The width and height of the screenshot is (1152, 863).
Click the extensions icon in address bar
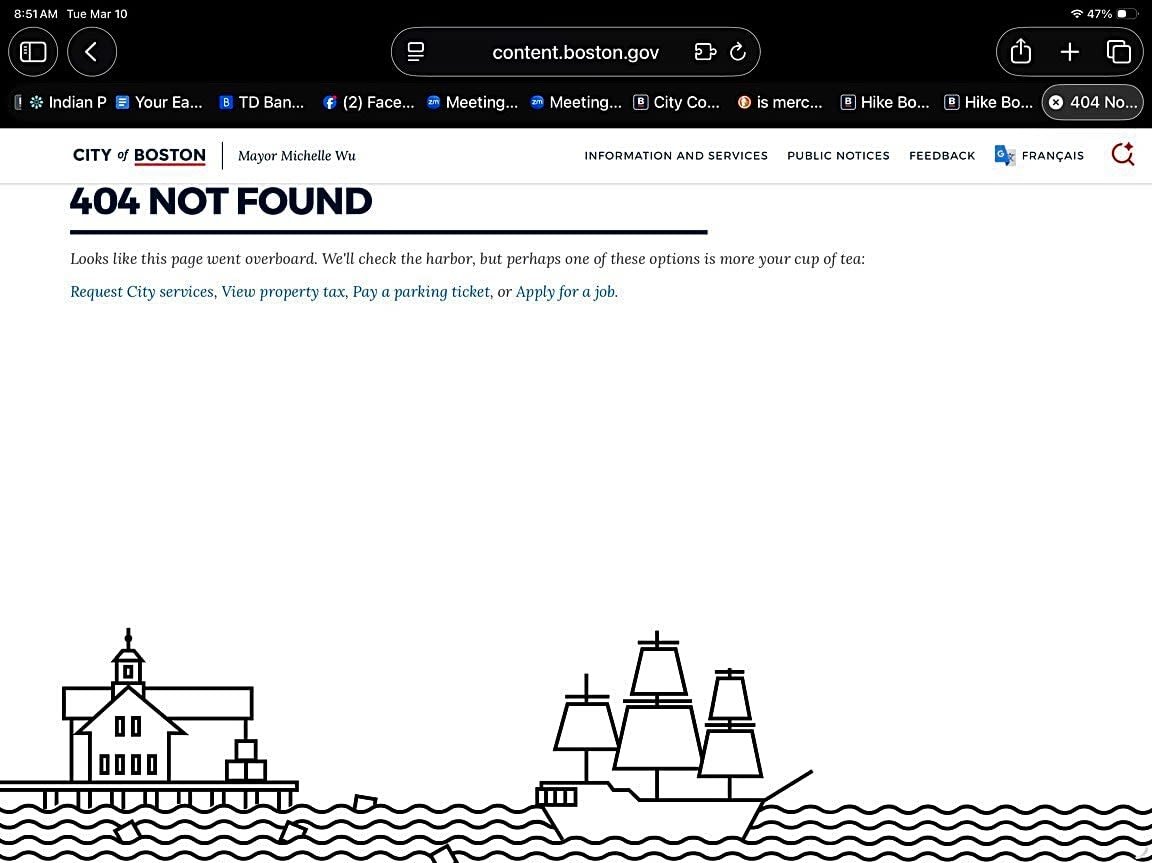click(705, 52)
